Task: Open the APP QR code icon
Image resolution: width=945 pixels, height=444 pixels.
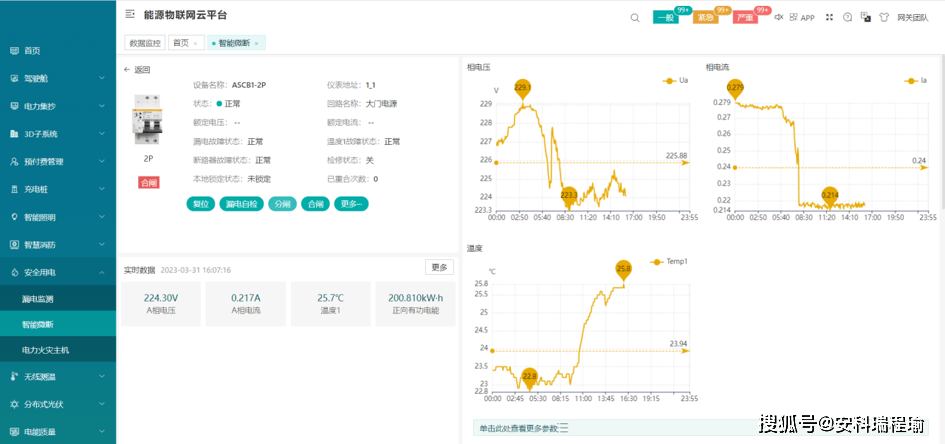Action: pyautogui.click(x=793, y=17)
